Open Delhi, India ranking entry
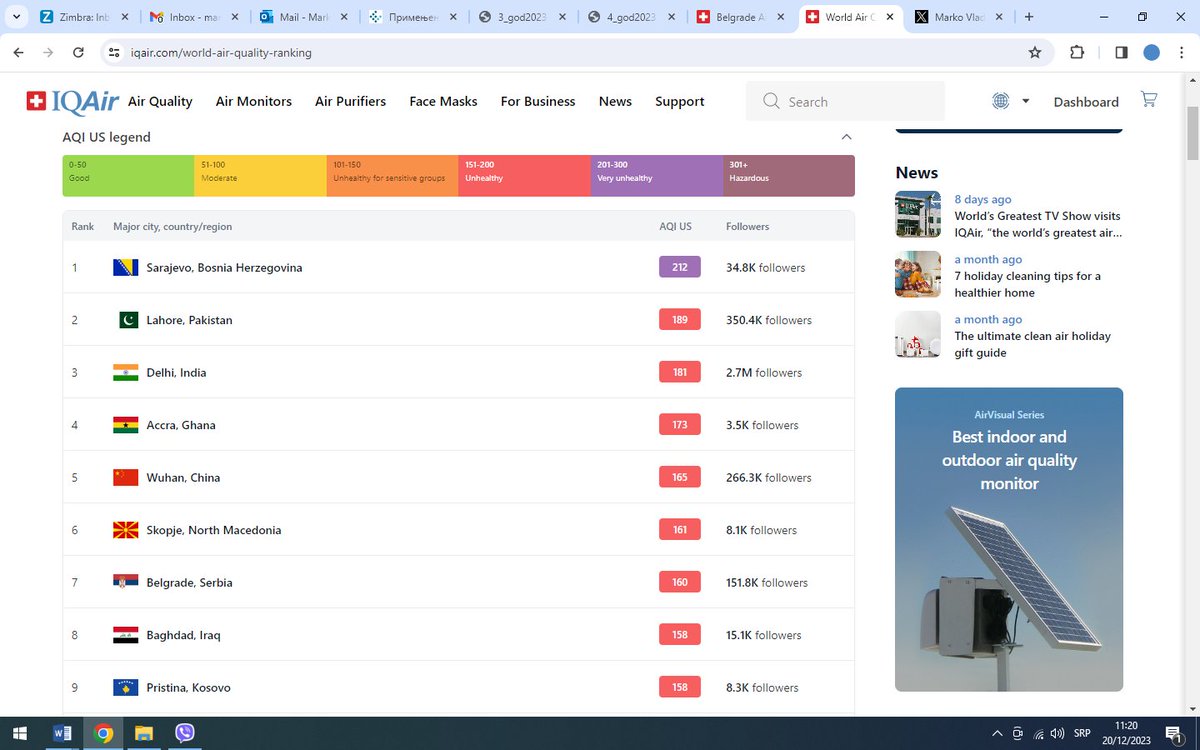Viewport: 1200px width, 750px height. (x=459, y=372)
